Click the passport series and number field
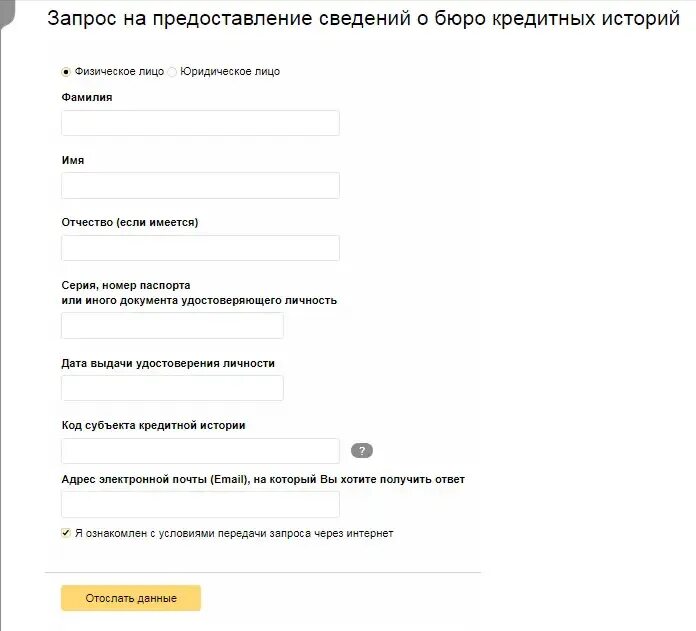 point(172,325)
